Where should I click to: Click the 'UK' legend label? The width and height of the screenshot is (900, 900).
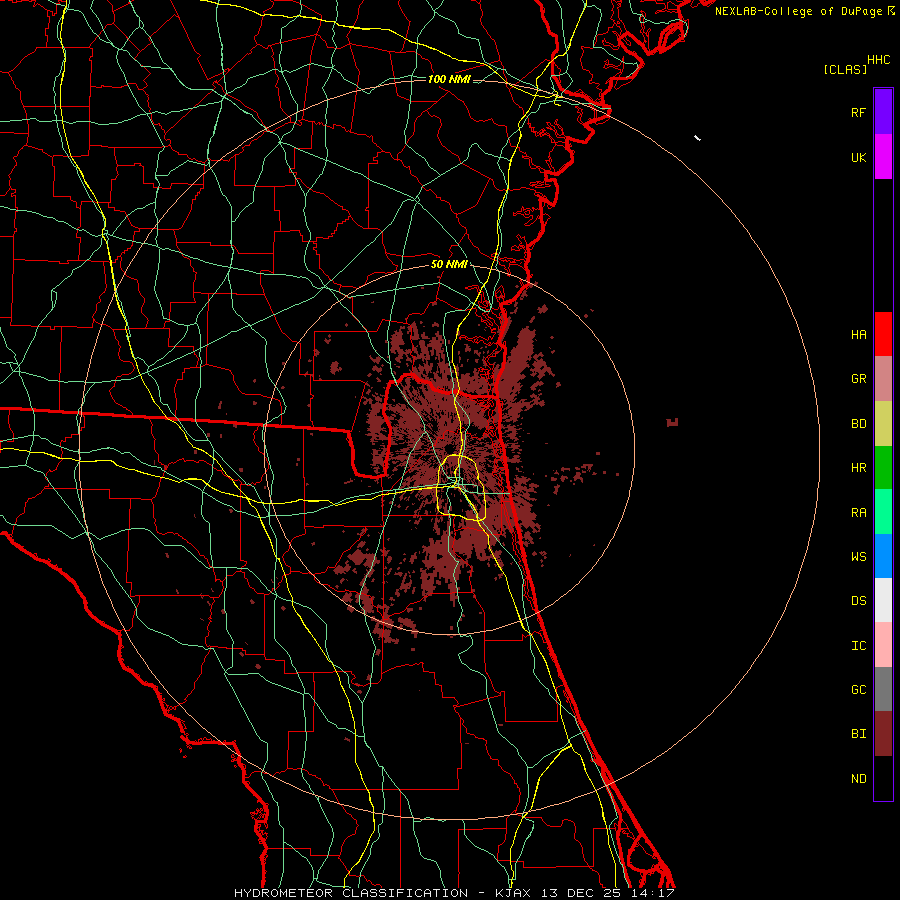point(858,158)
